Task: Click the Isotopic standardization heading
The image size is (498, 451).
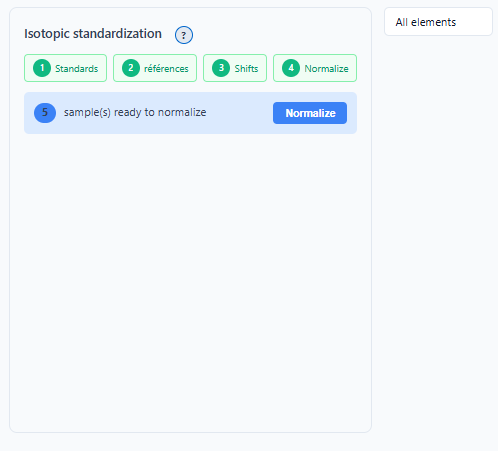Action: (93, 34)
